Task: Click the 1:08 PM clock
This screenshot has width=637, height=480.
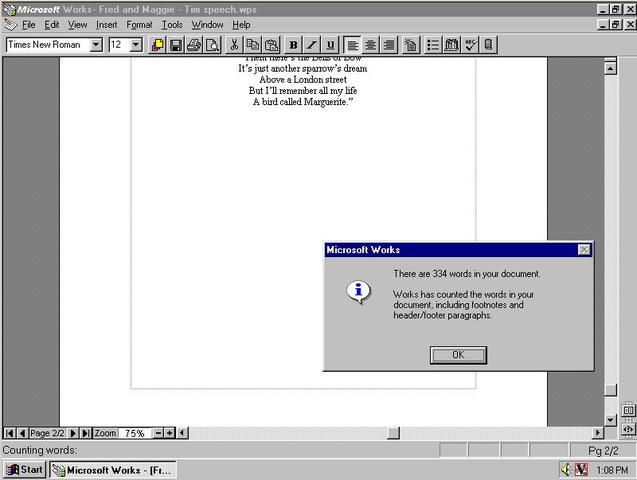Action: 612,470
